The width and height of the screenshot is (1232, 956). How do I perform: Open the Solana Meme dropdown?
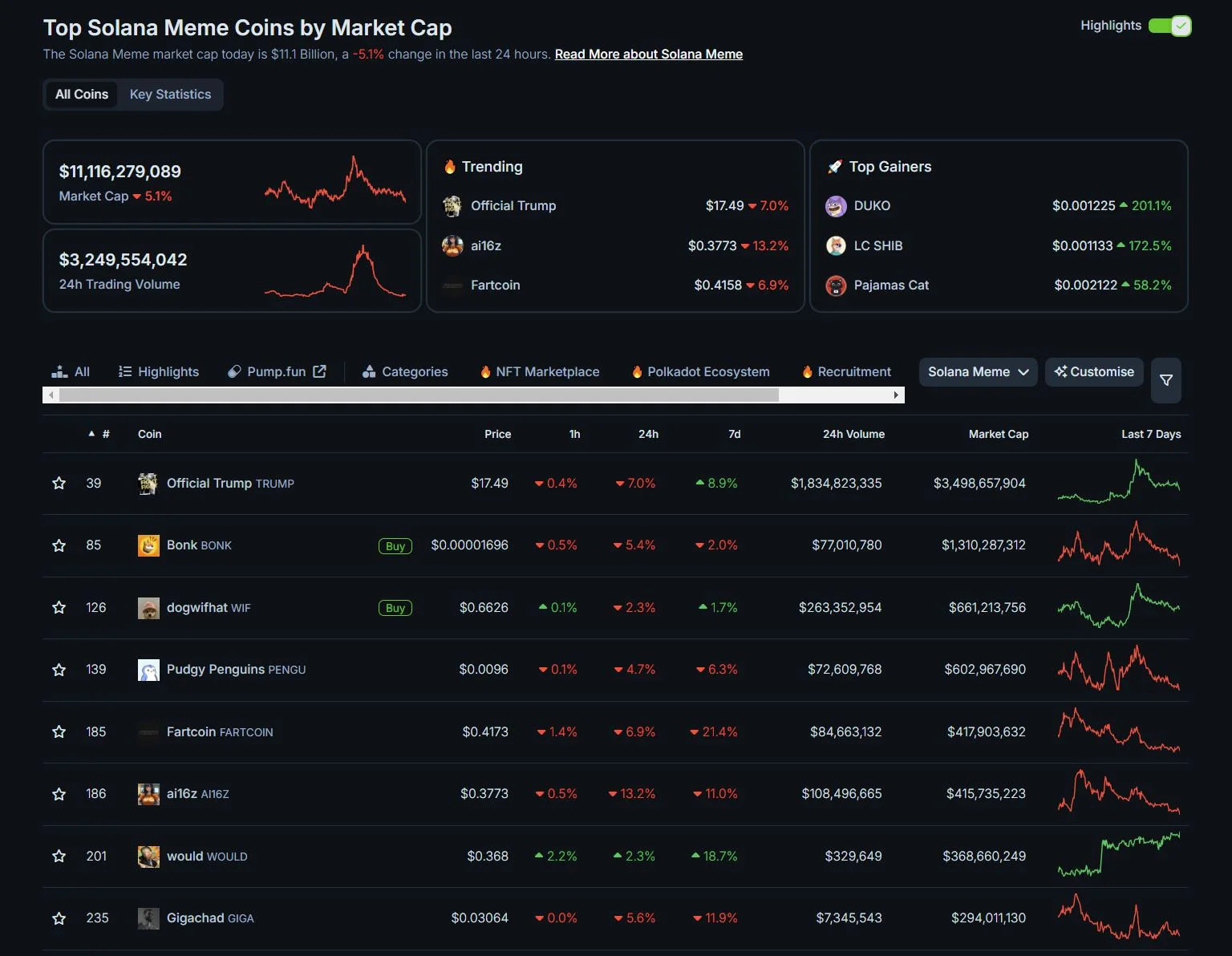pos(977,371)
